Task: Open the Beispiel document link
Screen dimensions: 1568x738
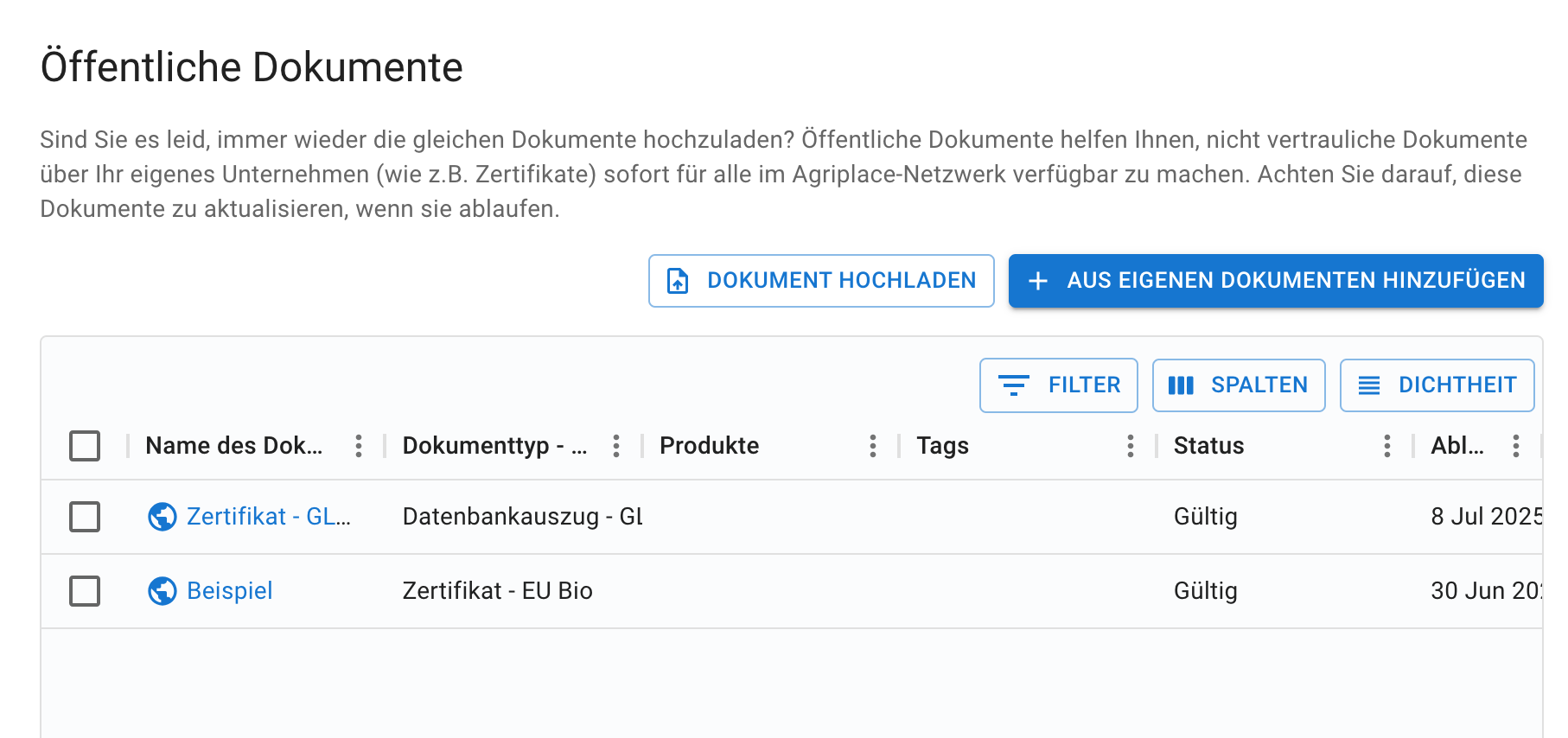Action: coord(230,591)
